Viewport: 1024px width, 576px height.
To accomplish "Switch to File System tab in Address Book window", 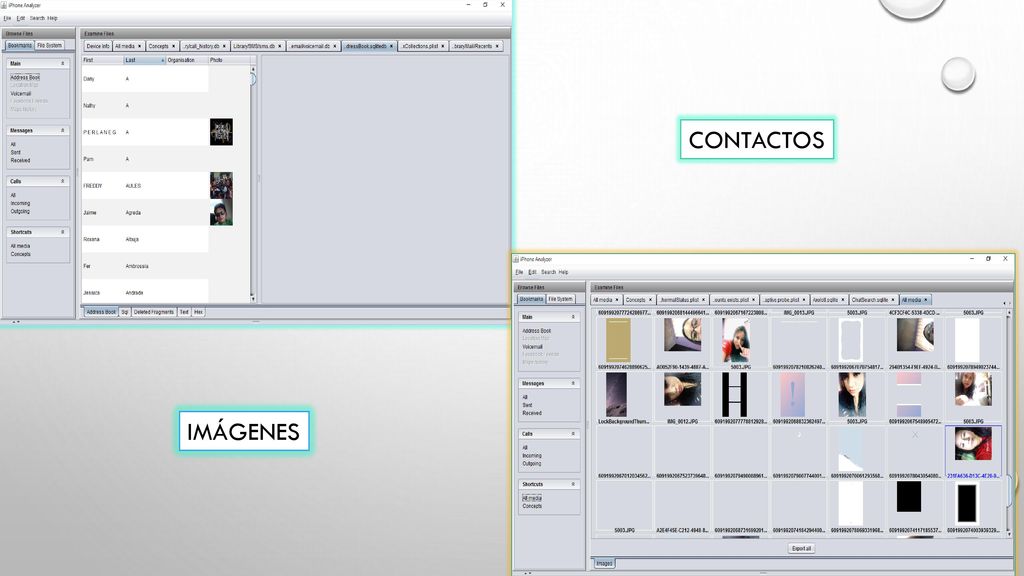I will coord(50,46).
